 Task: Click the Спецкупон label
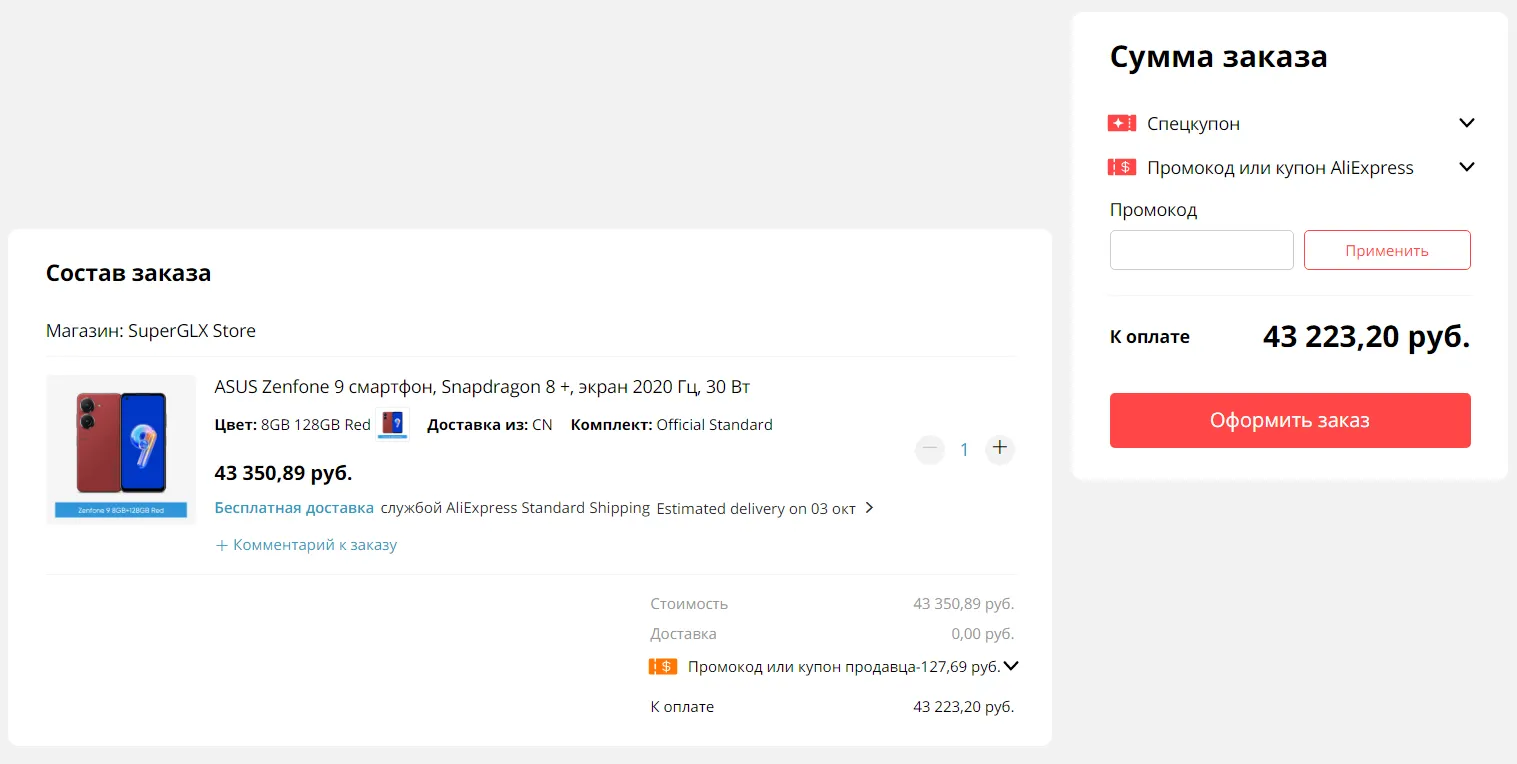[x=1193, y=124]
